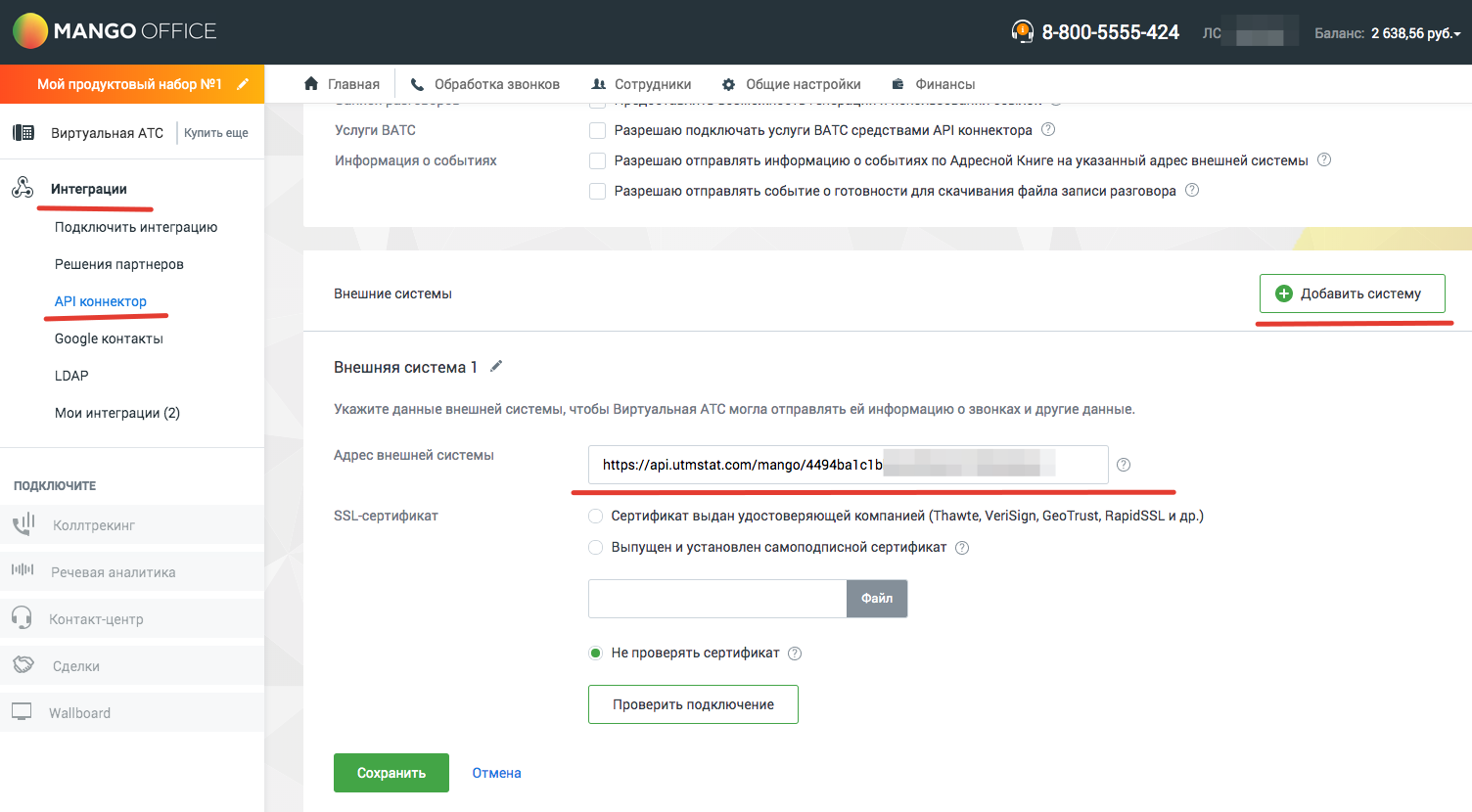Click the ПОДКЛЮЧИТЕ section header
Screen dimensions: 1472x812
tap(55, 485)
